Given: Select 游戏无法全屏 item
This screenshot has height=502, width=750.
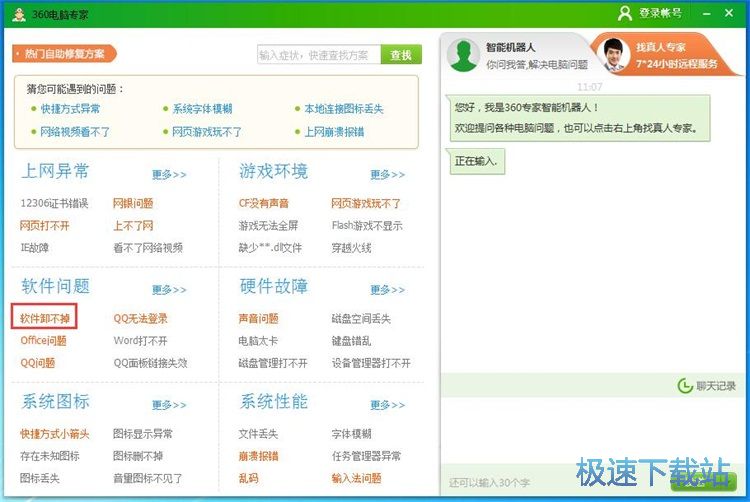Looking at the screenshot, I should [x=268, y=226].
